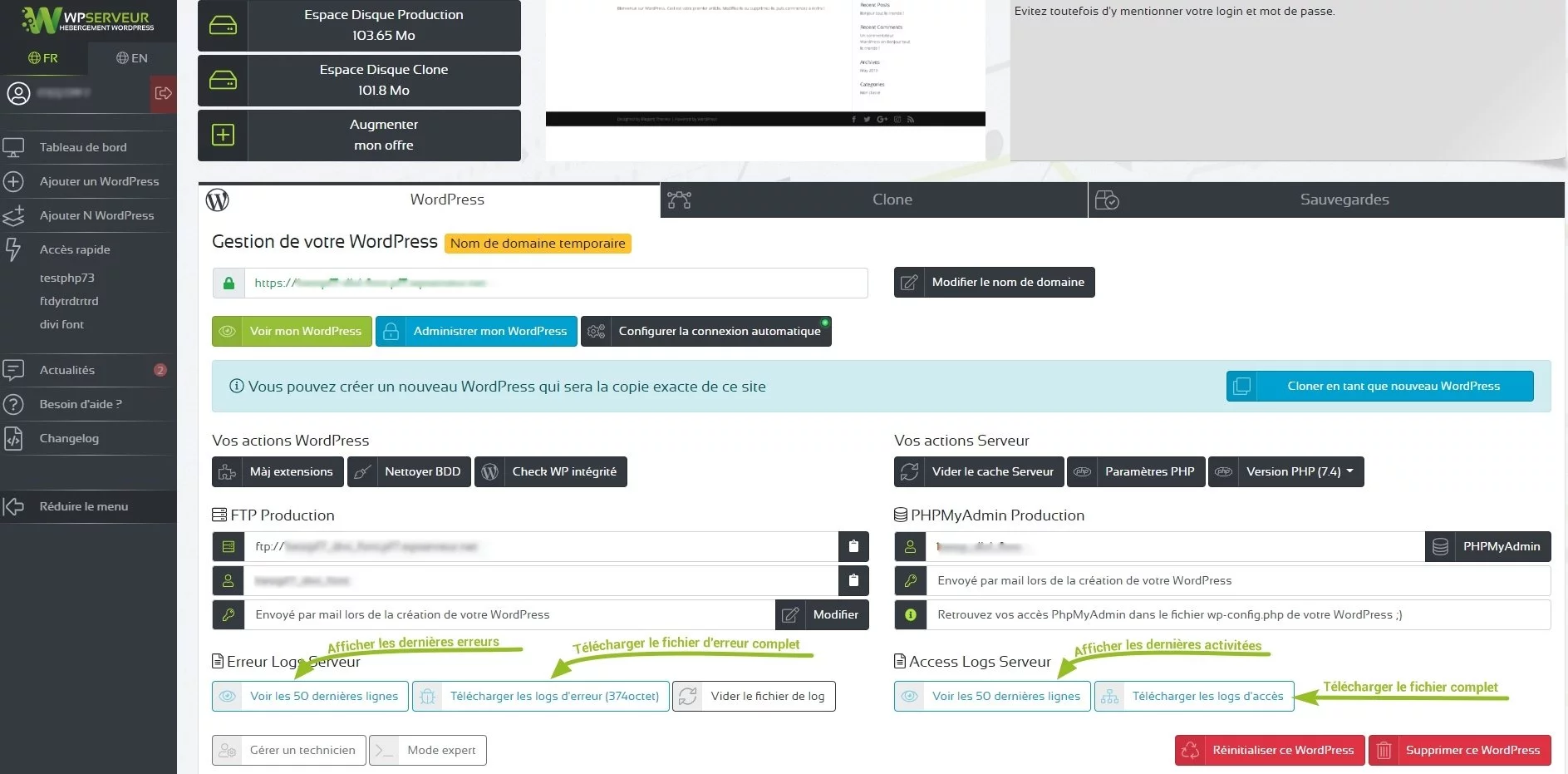Viewport: 1568px width, 774px height.
Task: View last 50 access log lines
Action: point(992,696)
